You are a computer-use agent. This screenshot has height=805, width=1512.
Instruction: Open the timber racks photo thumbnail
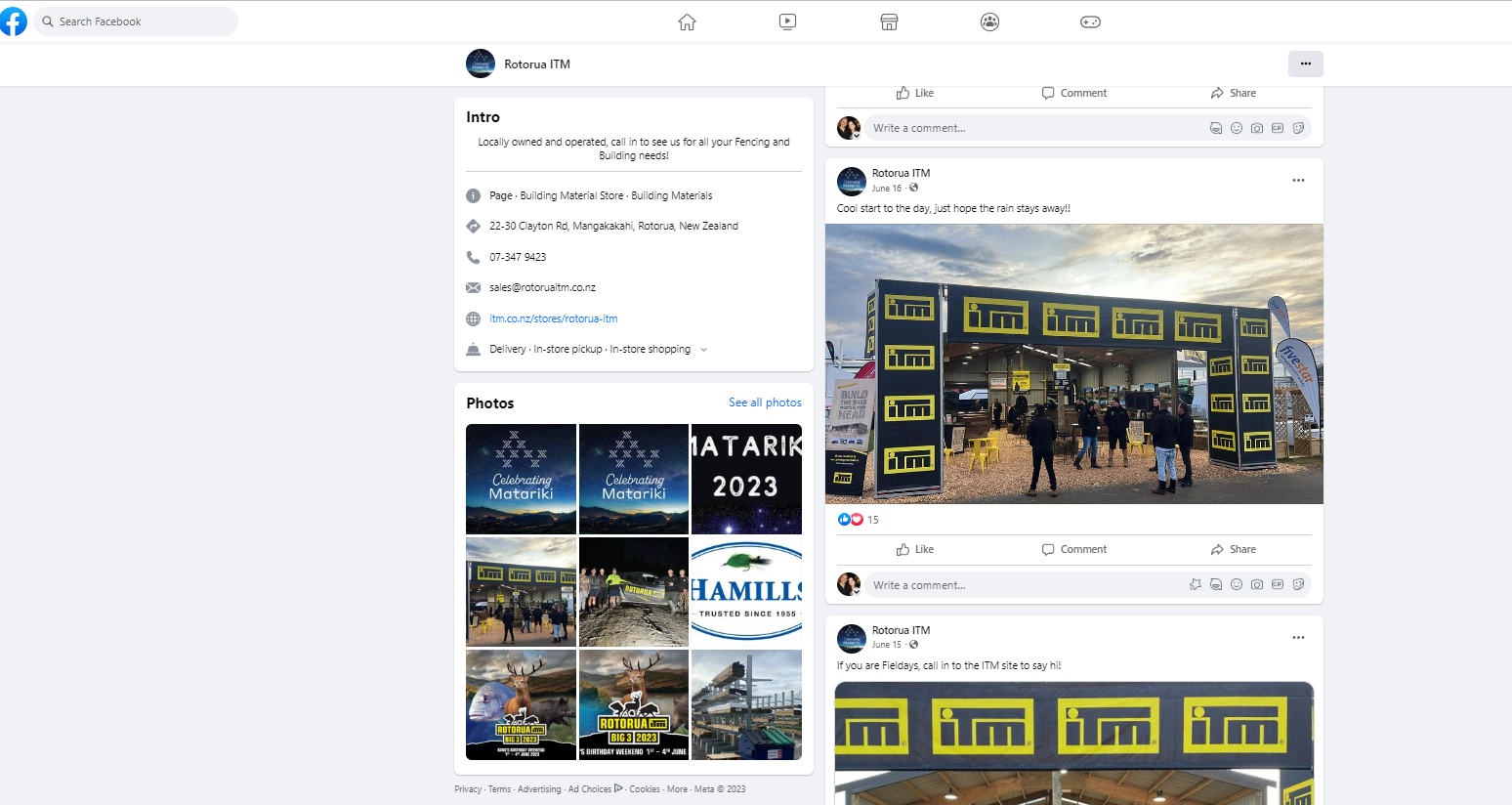pyautogui.click(x=746, y=704)
